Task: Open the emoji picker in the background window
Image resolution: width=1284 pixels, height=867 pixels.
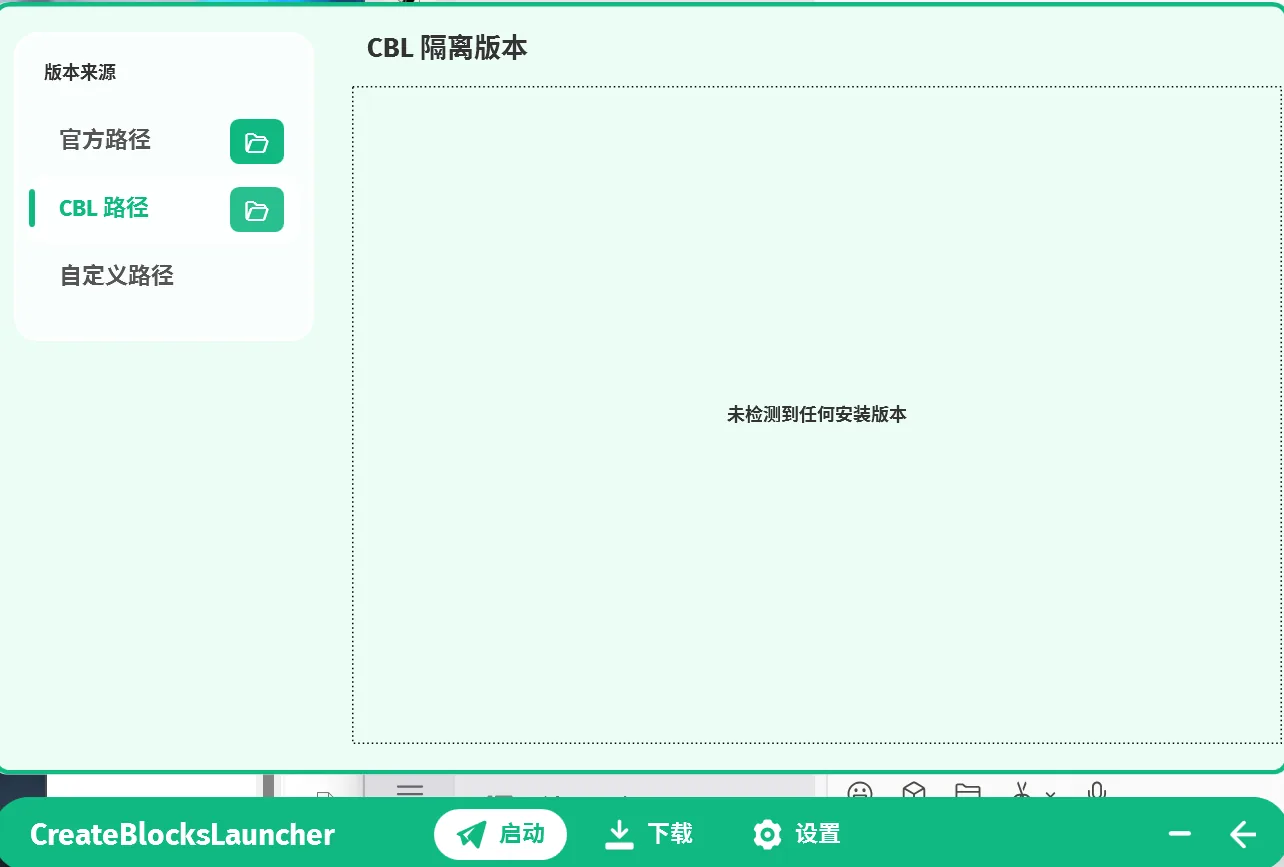Action: point(859,792)
